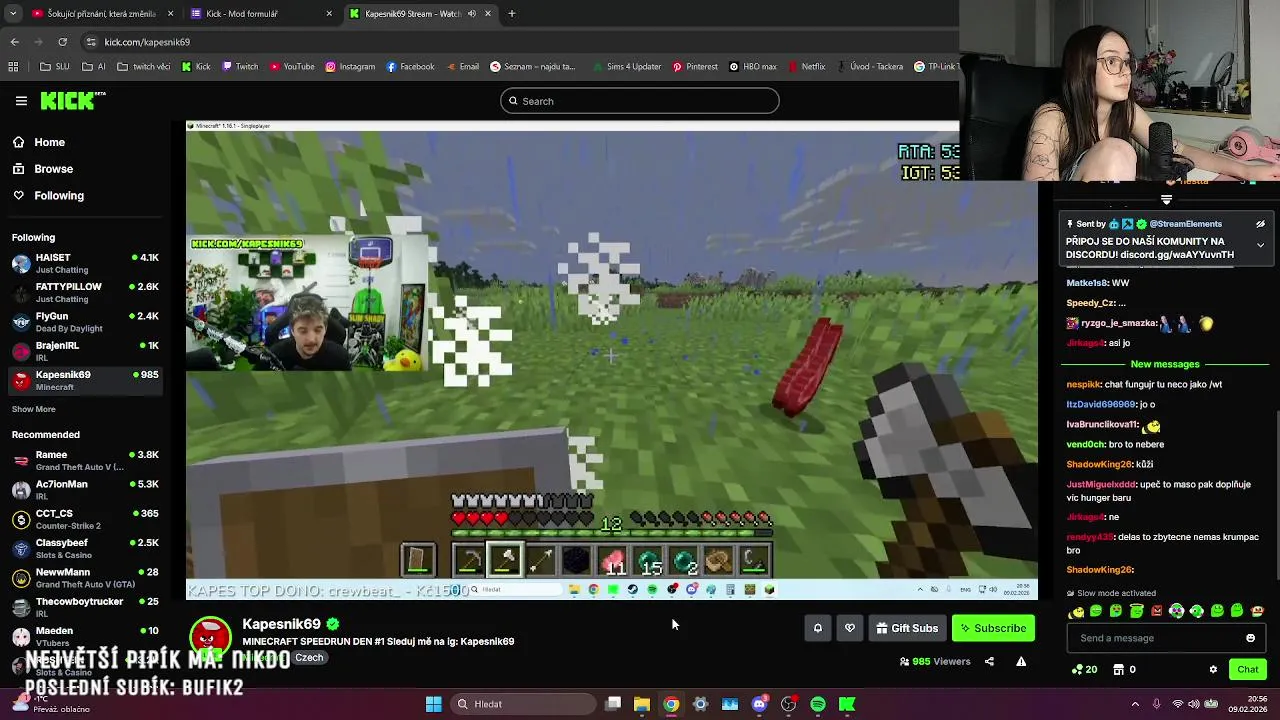Open Kapesnik69 channel avatar
The width and height of the screenshot is (1280, 720).
[210, 639]
